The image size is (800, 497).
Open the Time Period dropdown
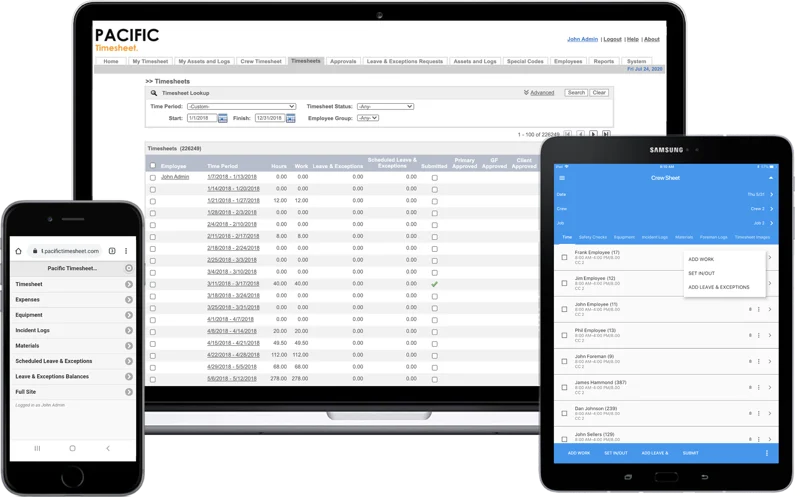tap(240, 106)
